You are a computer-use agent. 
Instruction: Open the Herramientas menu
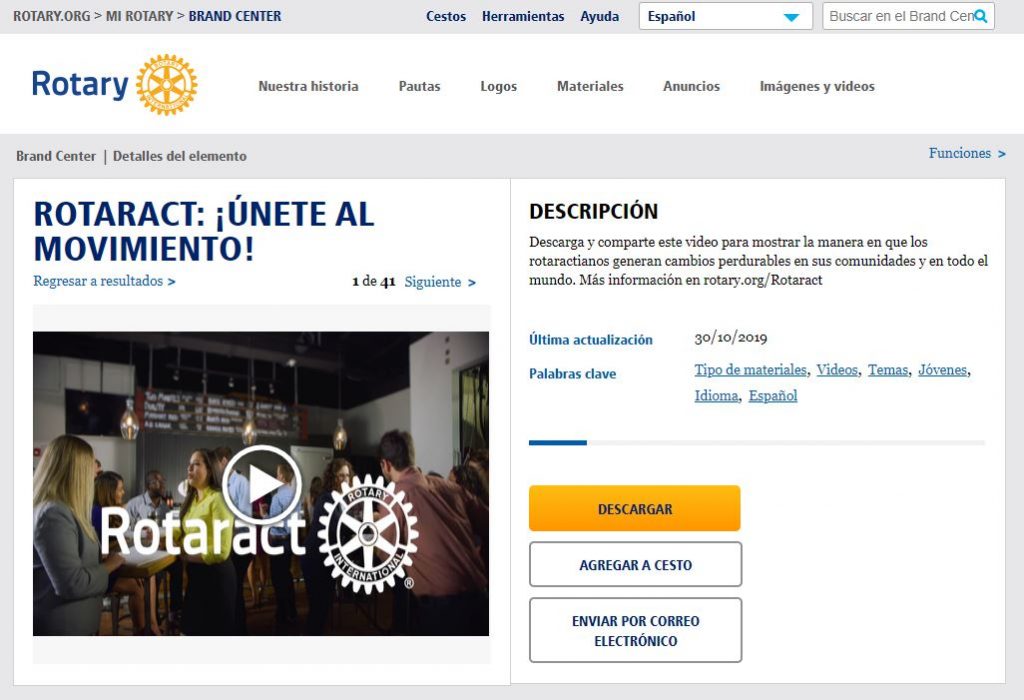click(523, 16)
